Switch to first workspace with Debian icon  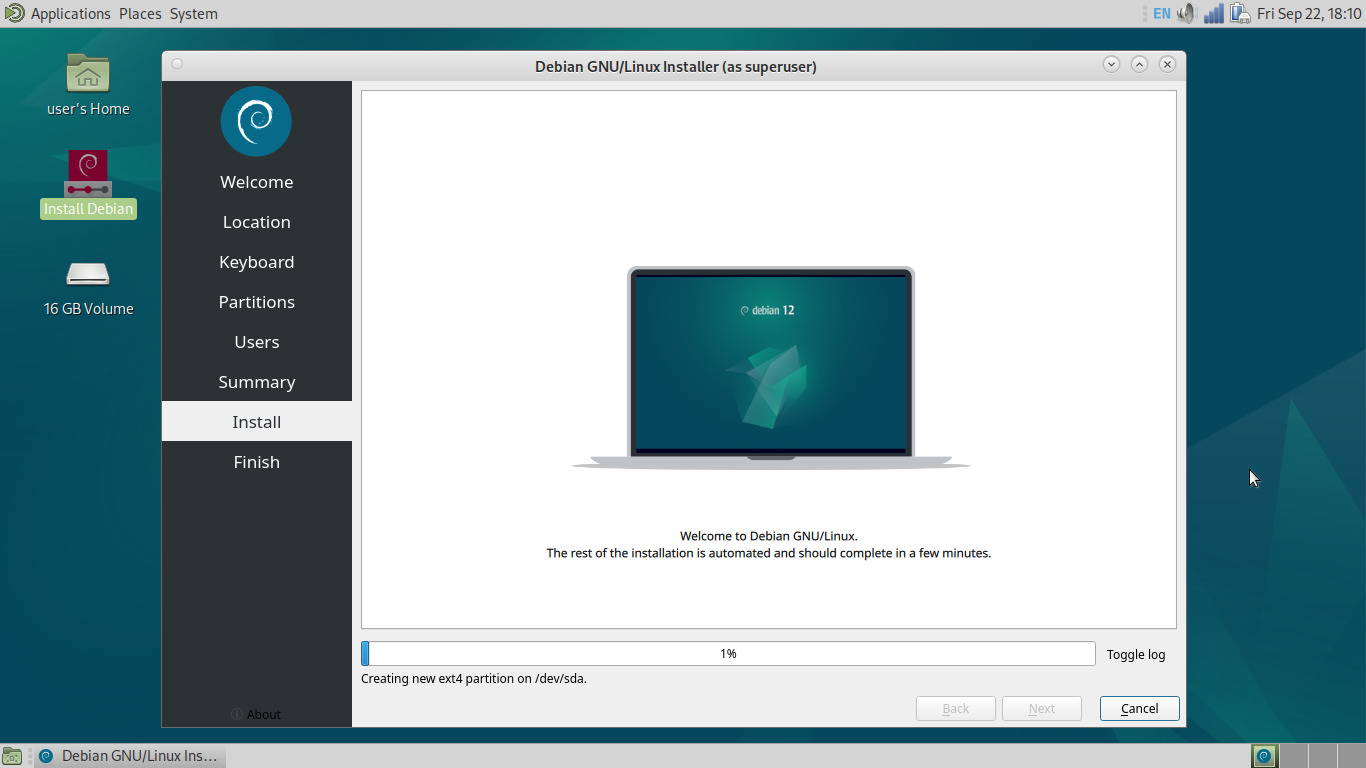tap(1264, 756)
